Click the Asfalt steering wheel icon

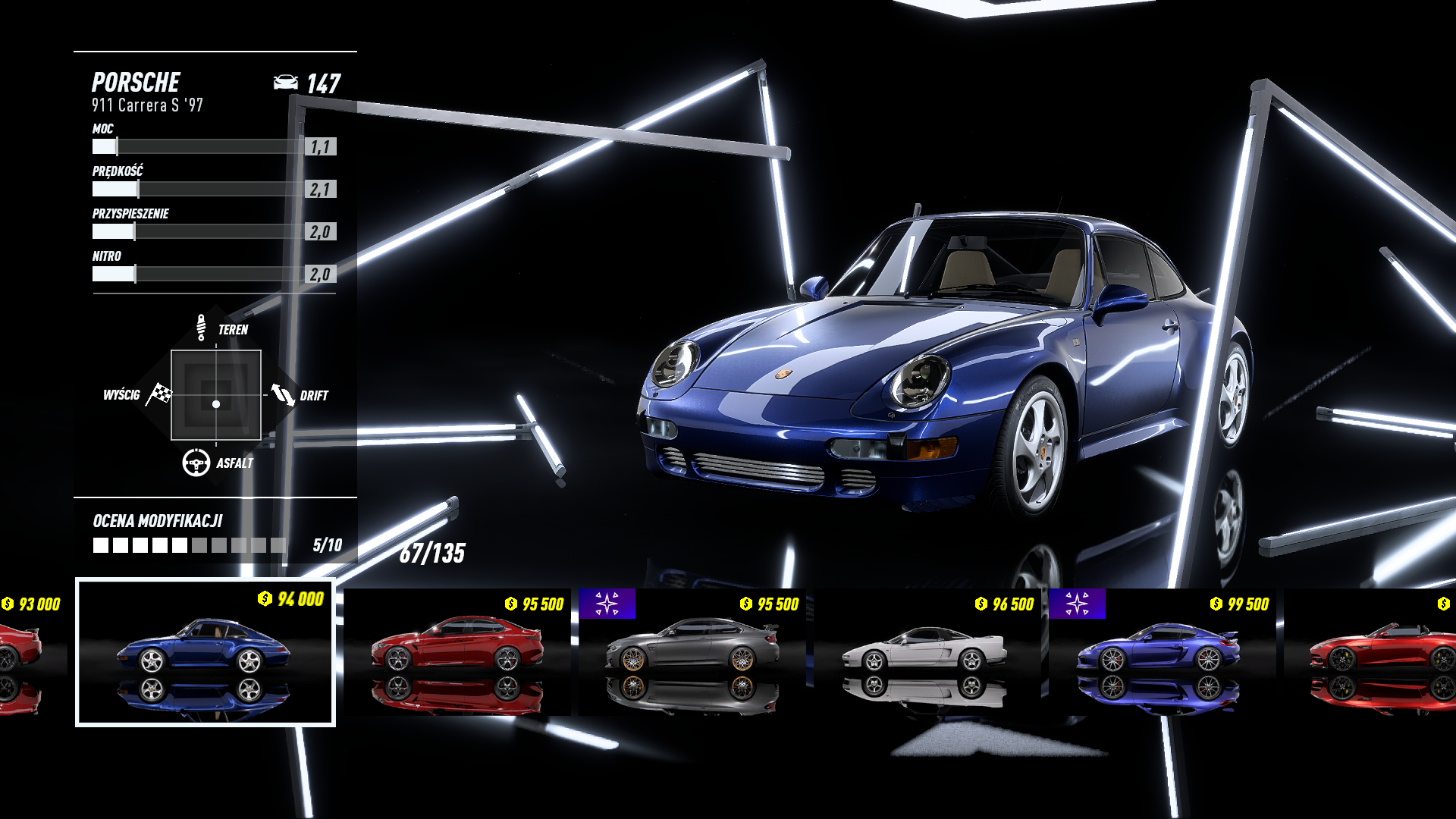point(196,462)
